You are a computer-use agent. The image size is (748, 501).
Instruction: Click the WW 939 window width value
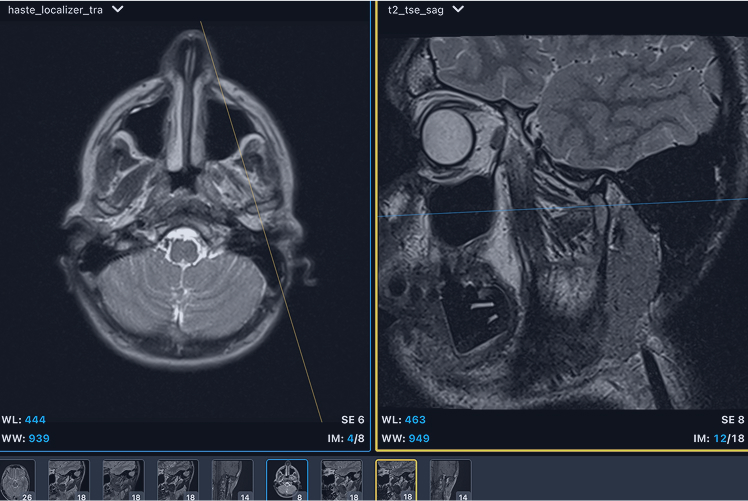pyautogui.click(x=39, y=438)
